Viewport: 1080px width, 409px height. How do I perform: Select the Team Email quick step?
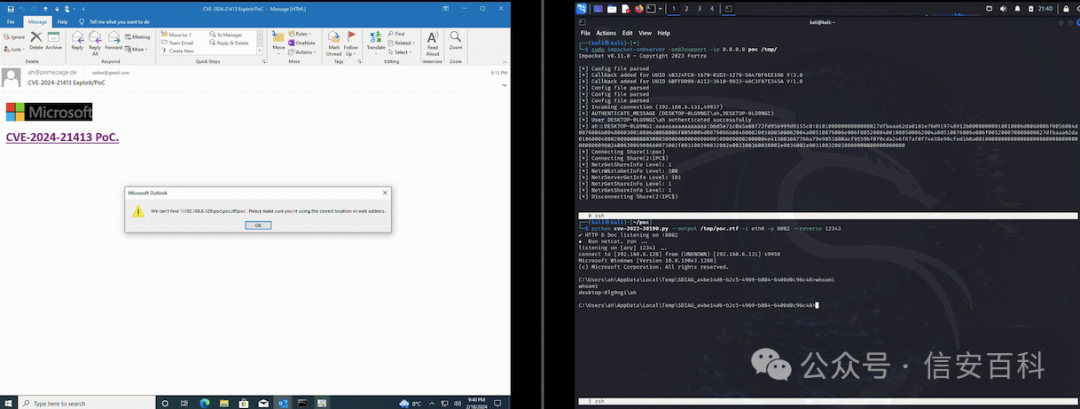[x=178, y=43]
